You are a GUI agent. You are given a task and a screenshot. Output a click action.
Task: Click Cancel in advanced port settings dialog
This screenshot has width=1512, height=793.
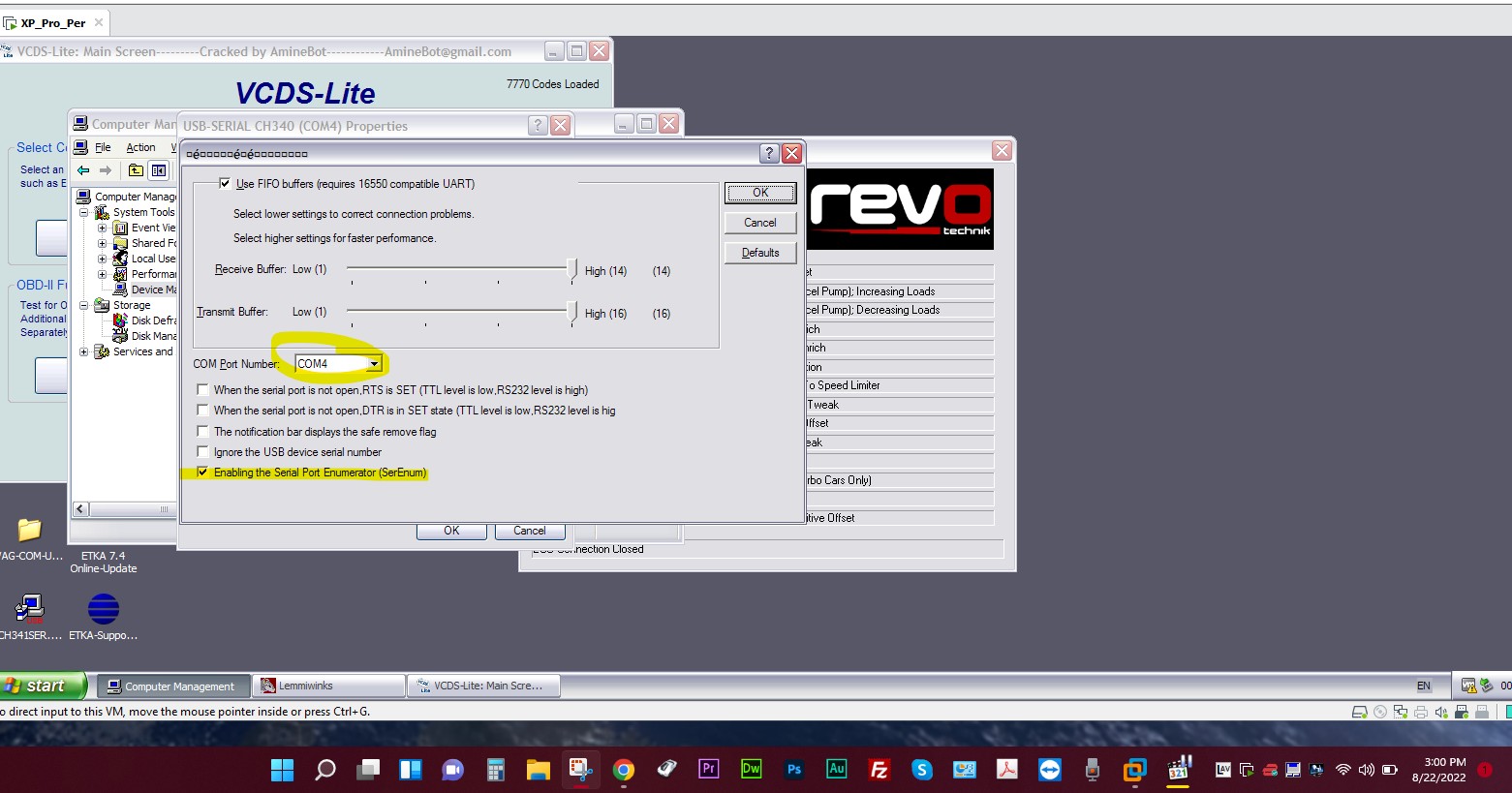coord(760,223)
